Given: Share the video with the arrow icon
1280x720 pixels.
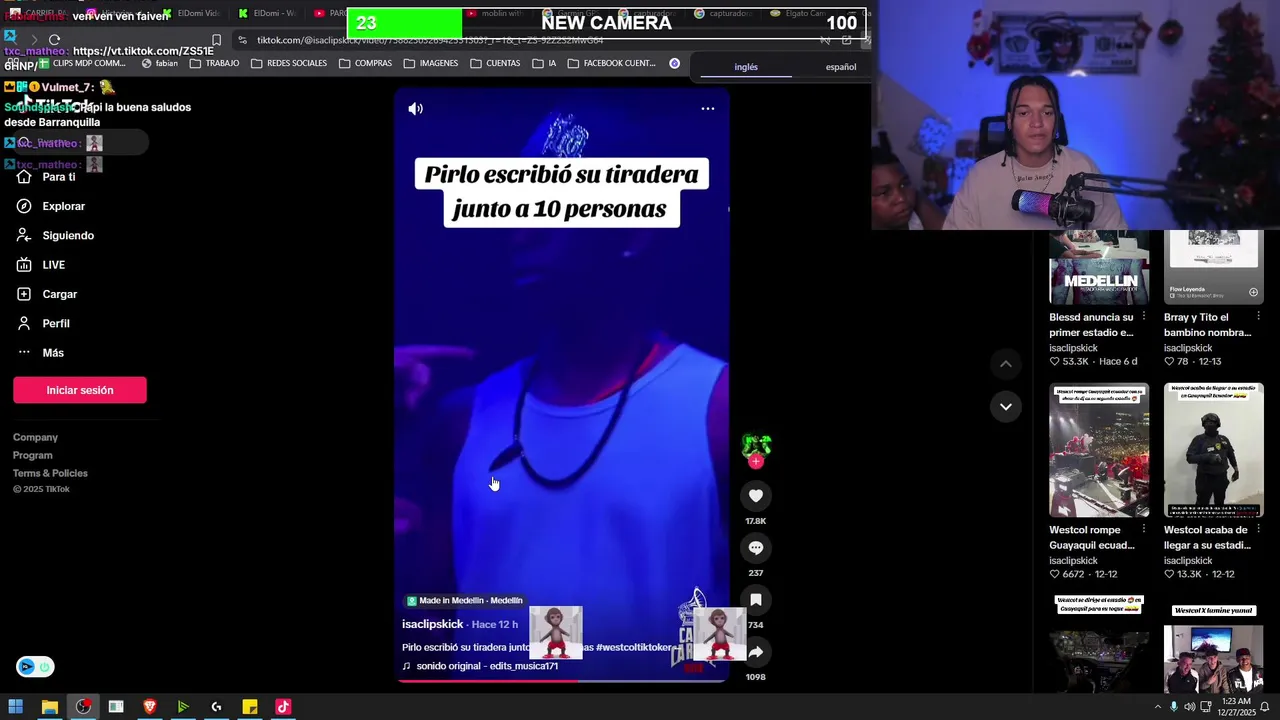Looking at the screenshot, I should [756, 652].
